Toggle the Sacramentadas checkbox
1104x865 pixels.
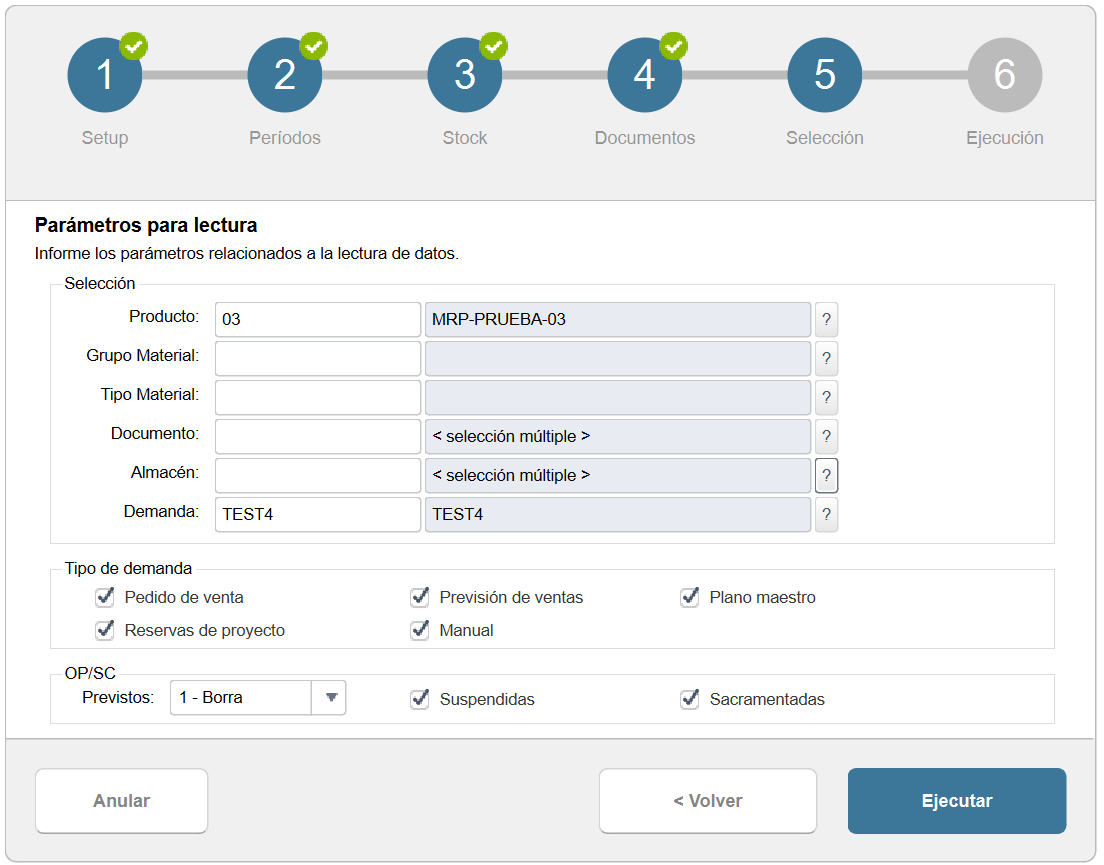[689, 699]
